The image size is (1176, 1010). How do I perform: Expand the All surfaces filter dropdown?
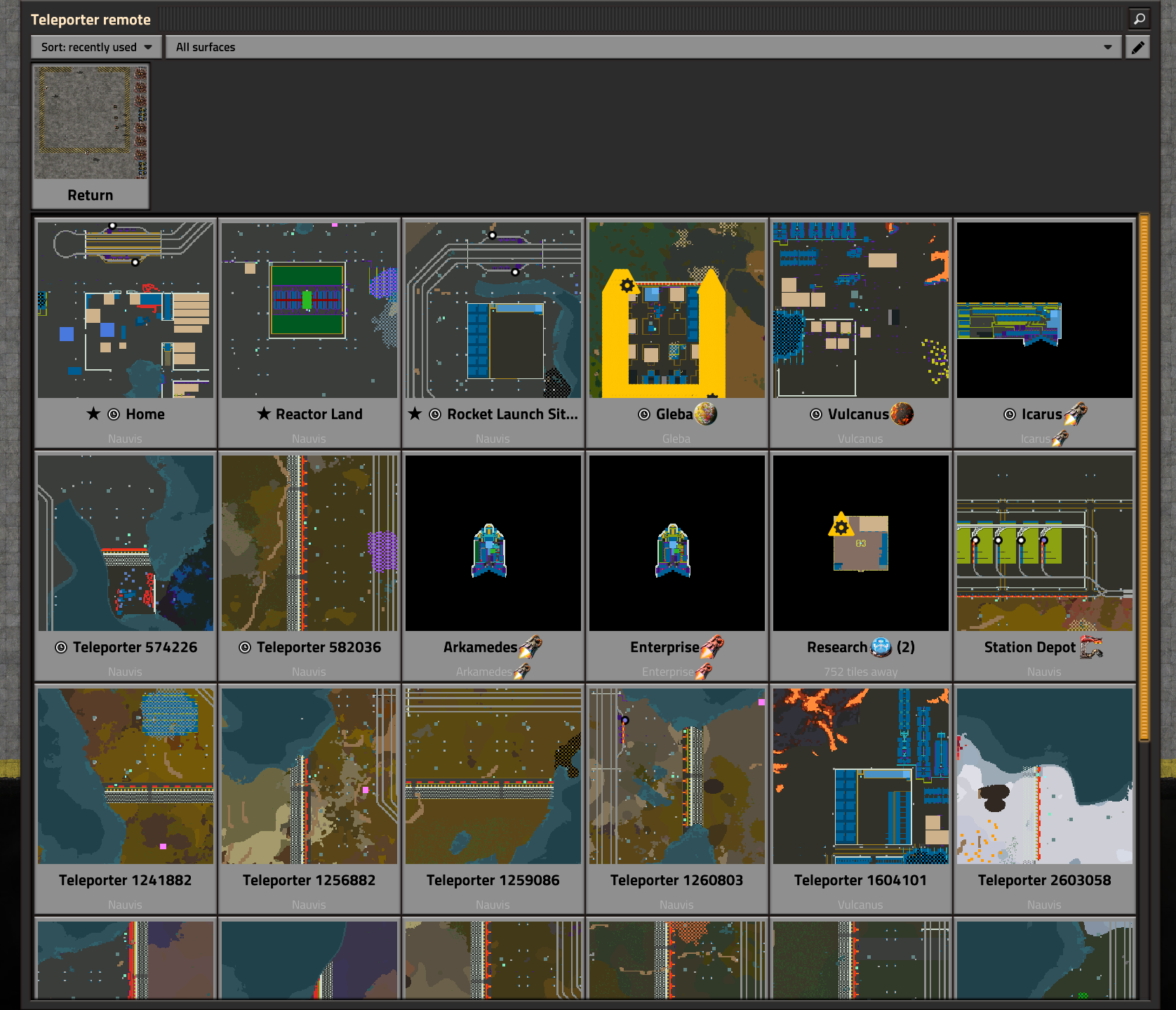tap(643, 47)
